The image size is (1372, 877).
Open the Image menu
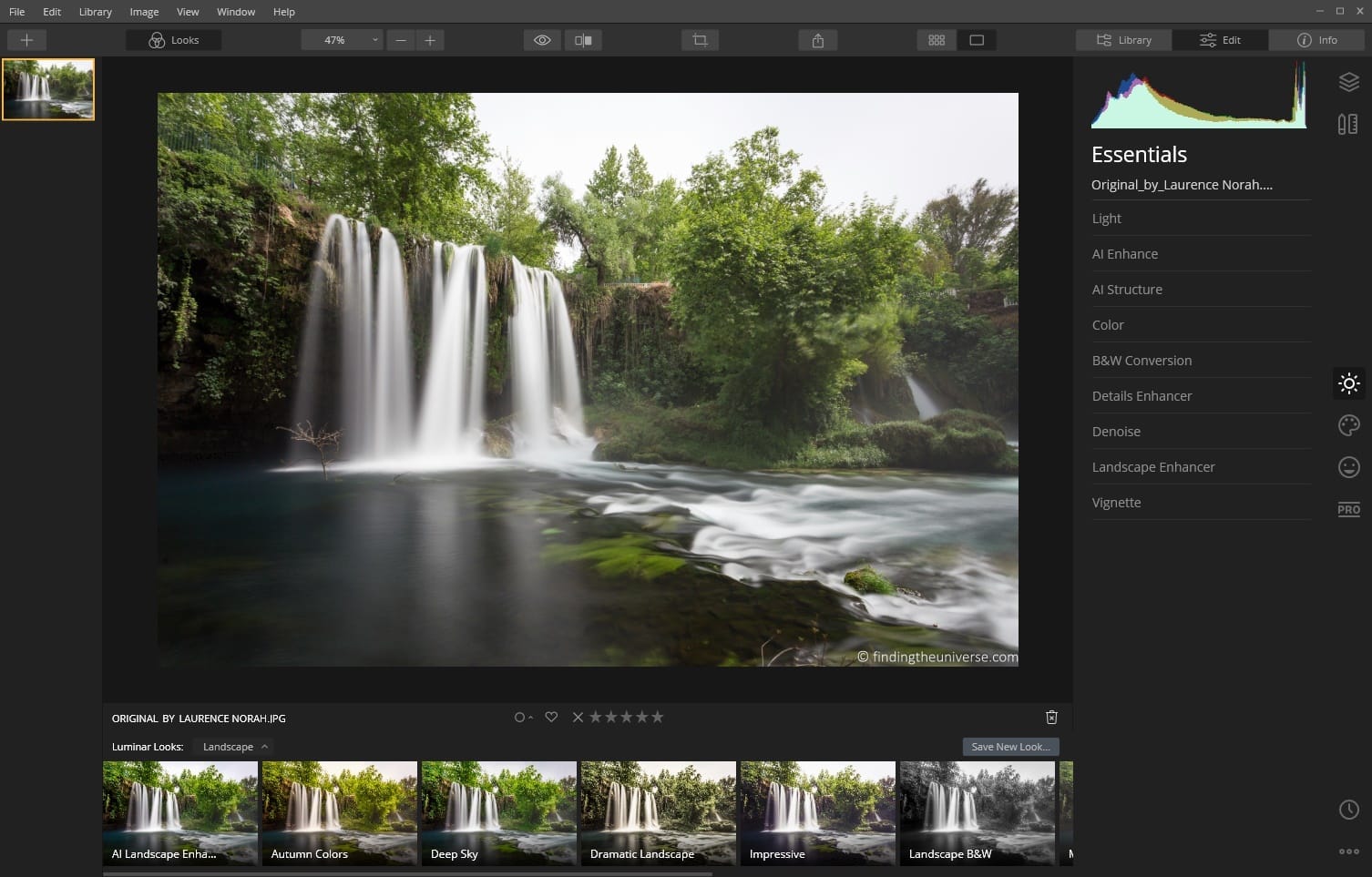click(x=144, y=12)
